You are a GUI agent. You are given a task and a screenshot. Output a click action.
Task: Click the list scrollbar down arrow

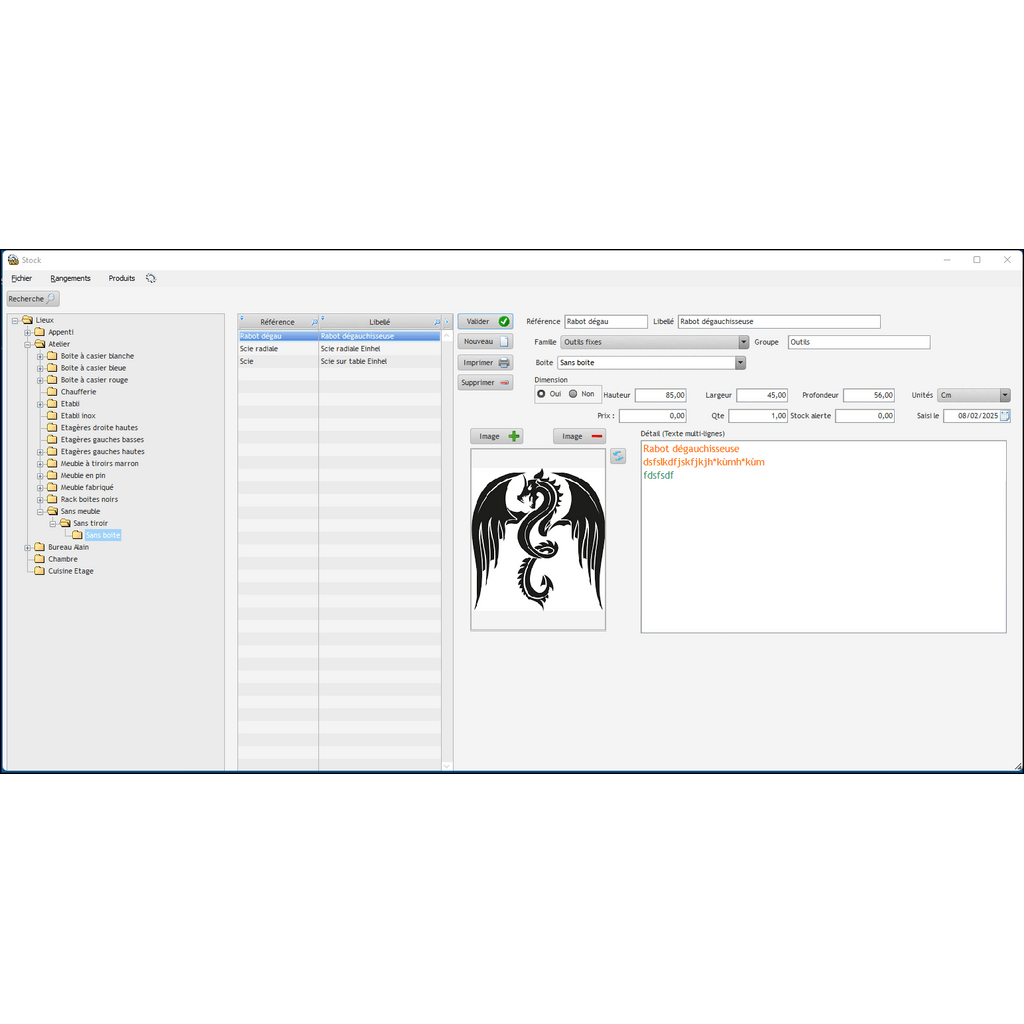(447, 766)
